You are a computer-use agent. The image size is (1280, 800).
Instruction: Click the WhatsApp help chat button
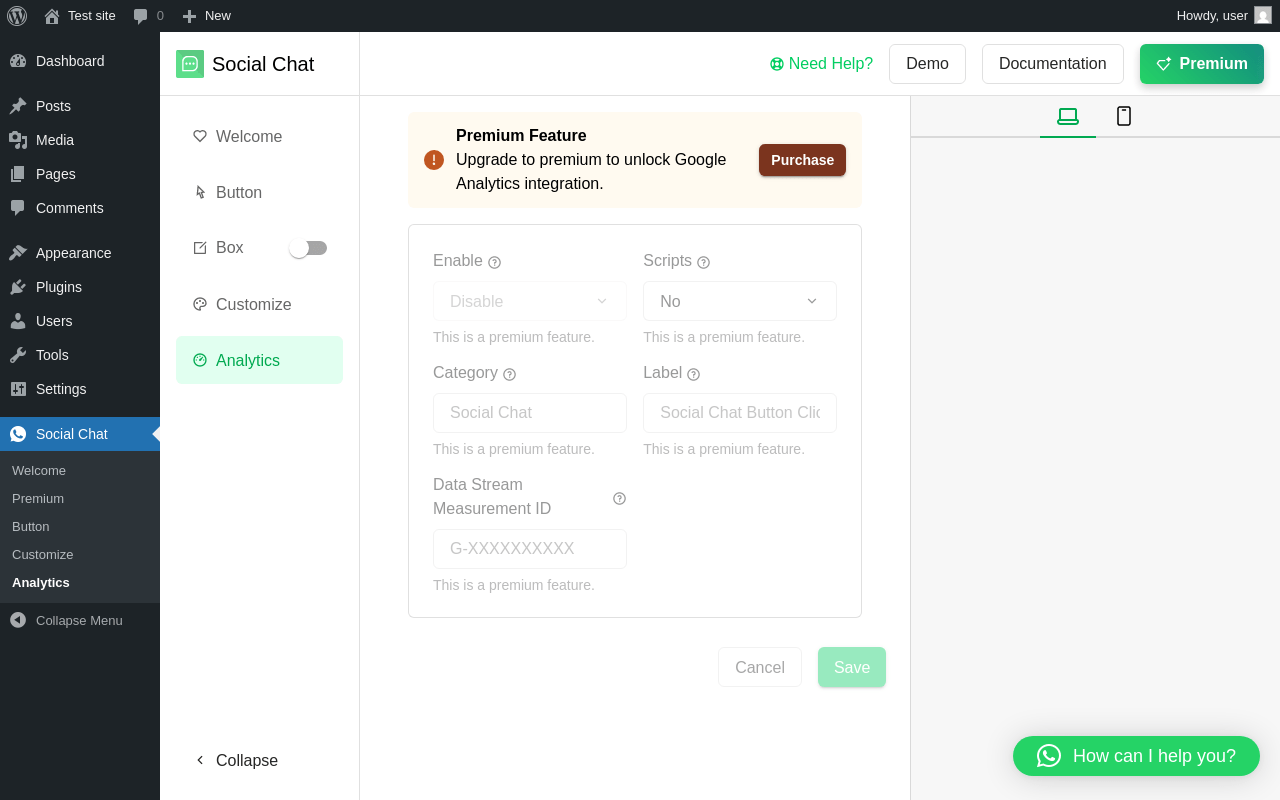point(1136,756)
